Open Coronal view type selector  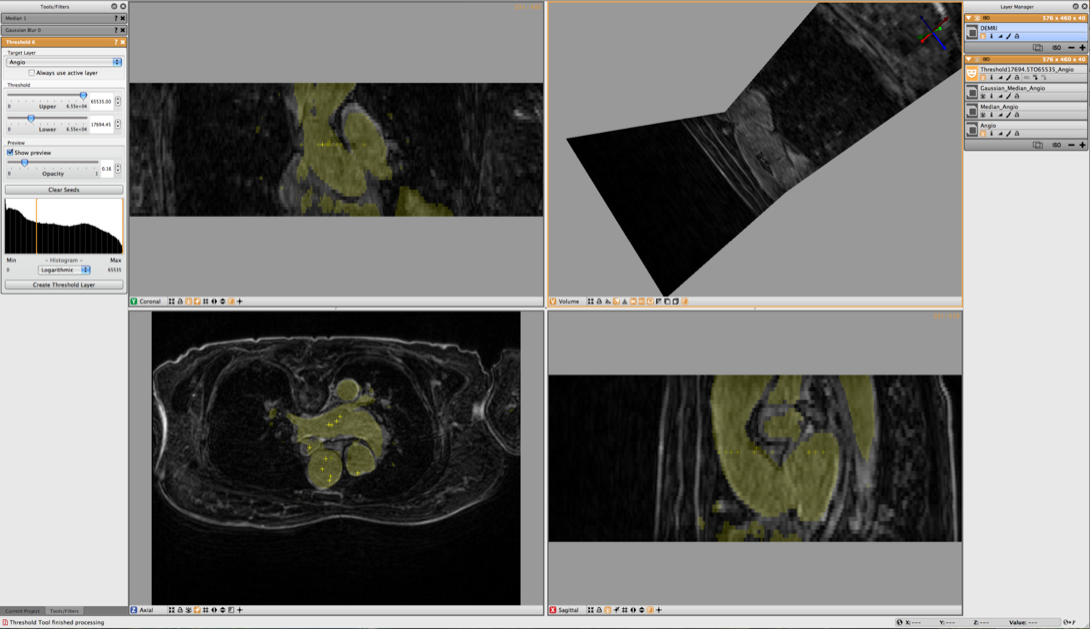(x=146, y=302)
